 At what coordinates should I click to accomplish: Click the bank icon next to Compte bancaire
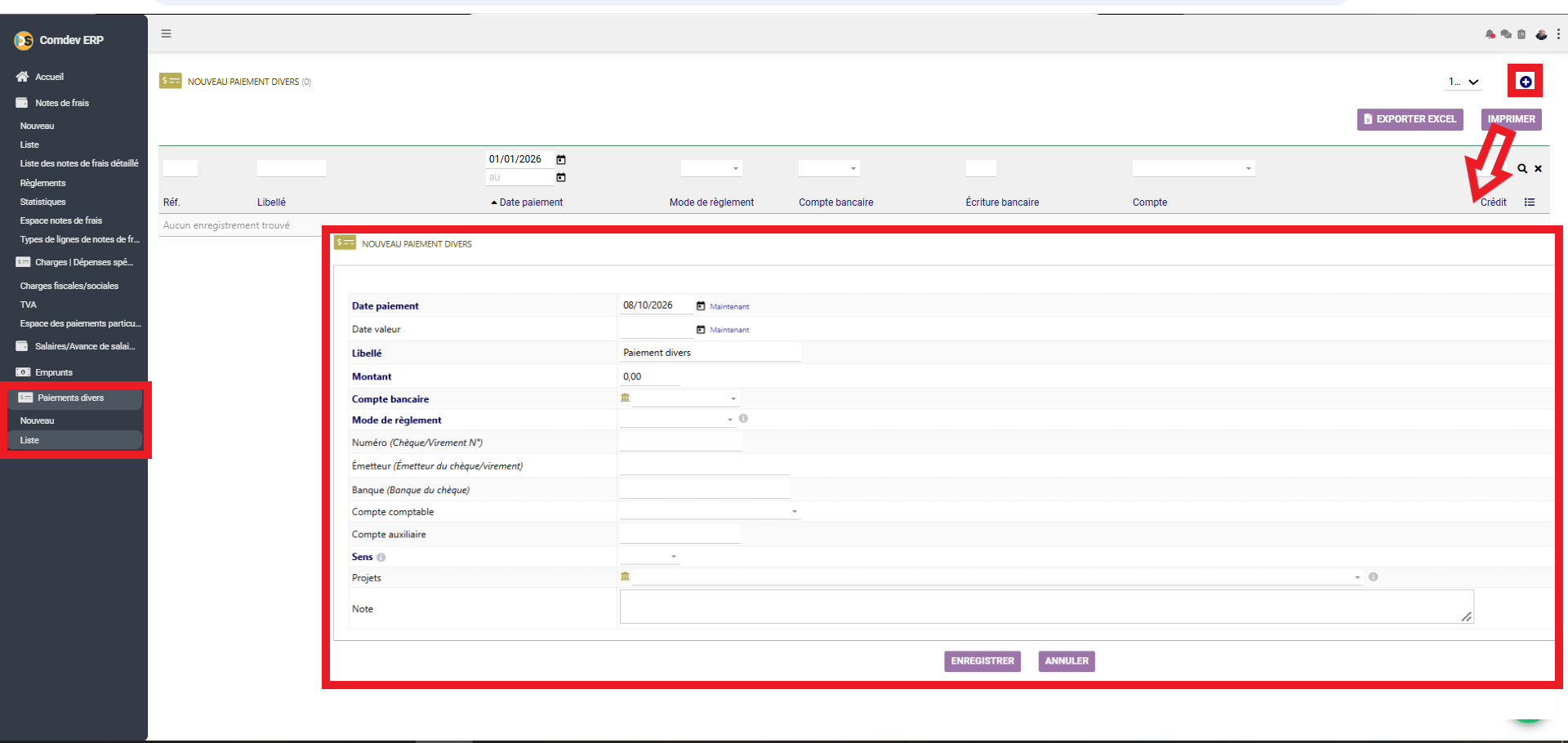click(x=625, y=398)
